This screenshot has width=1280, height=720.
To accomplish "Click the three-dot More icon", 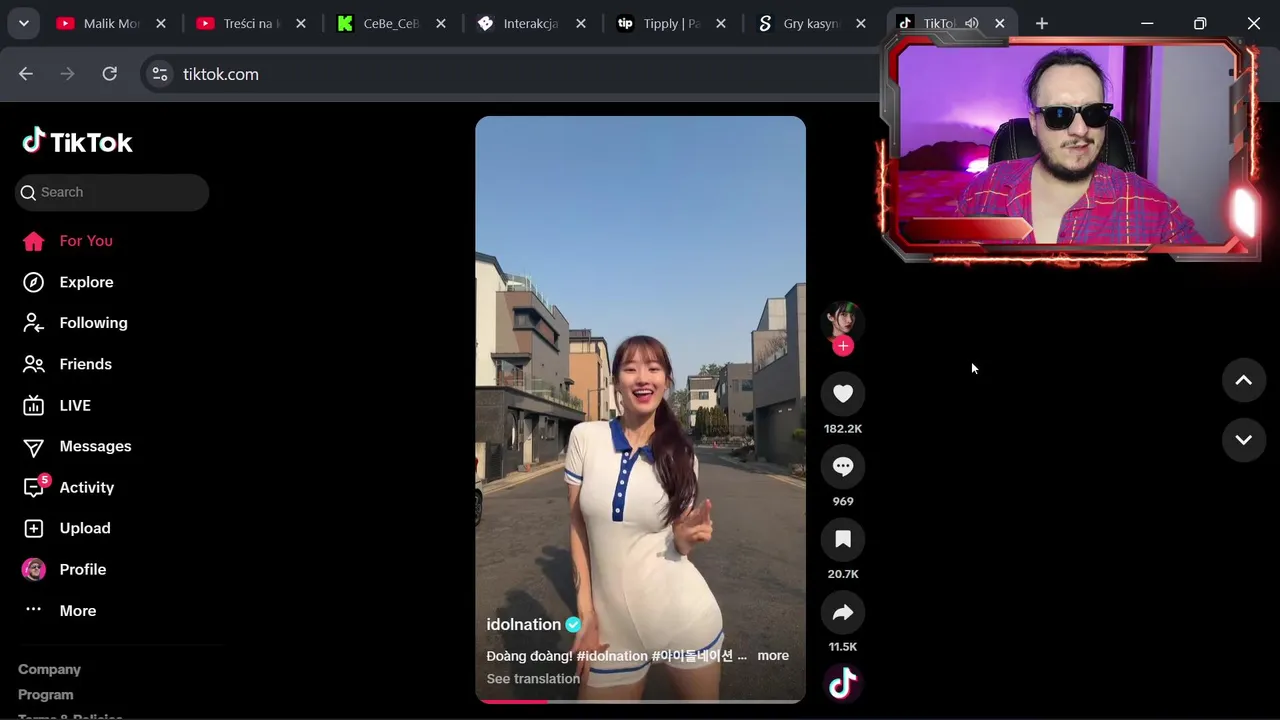I will pyautogui.click(x=34, y=609).
